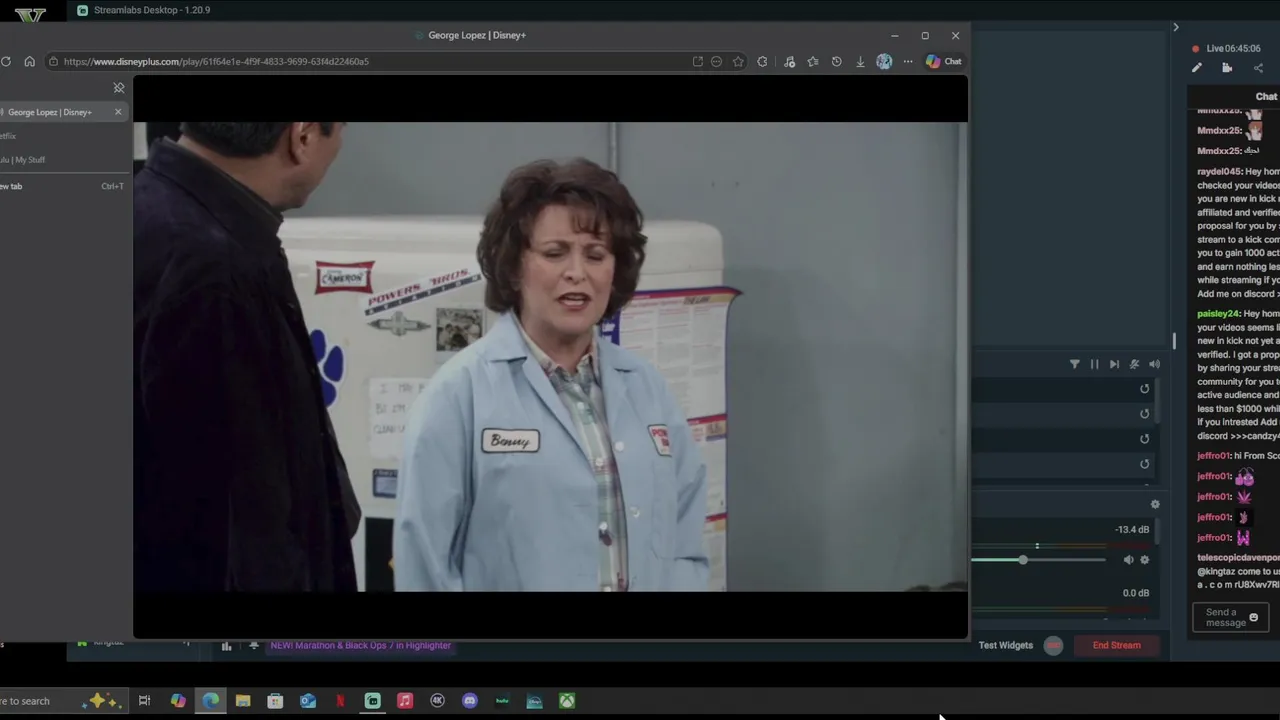The height and width of the screenshot is (720, 1280).
Task: Open chat emoji picker
Action: pyautogui.click(x=1254, y=618)
